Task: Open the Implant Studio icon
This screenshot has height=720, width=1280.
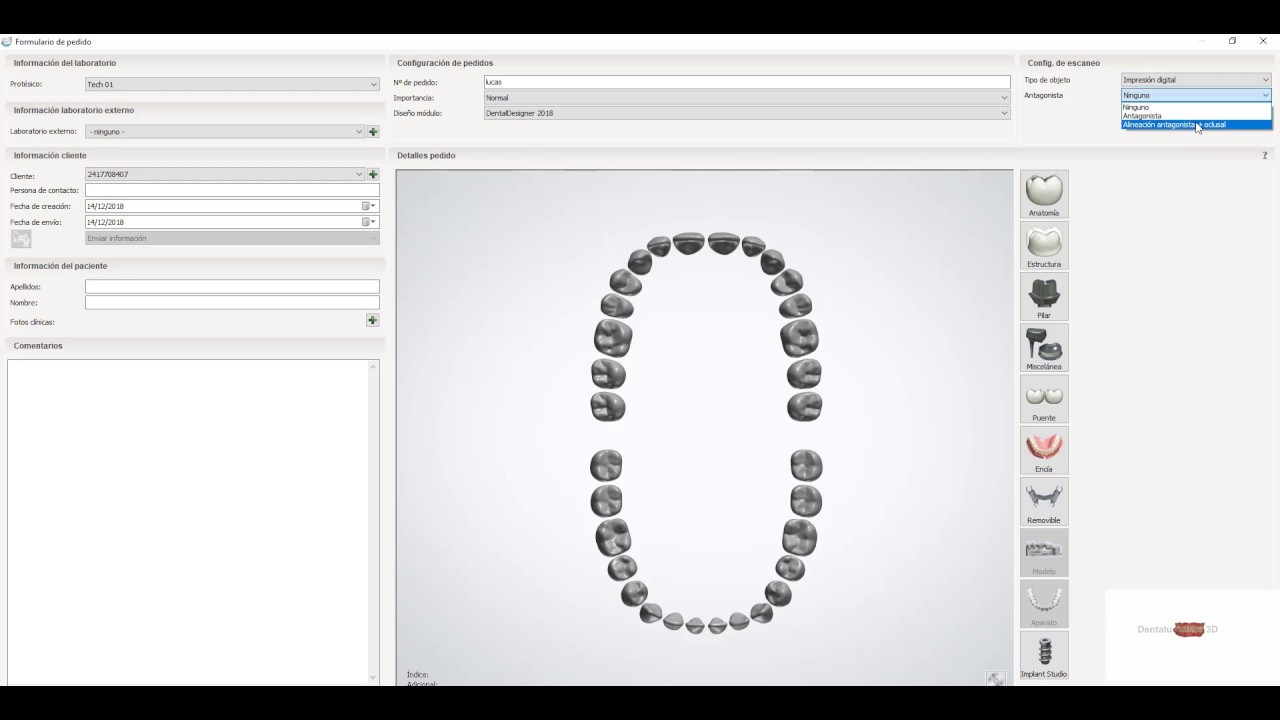Action: (1044, 655)
